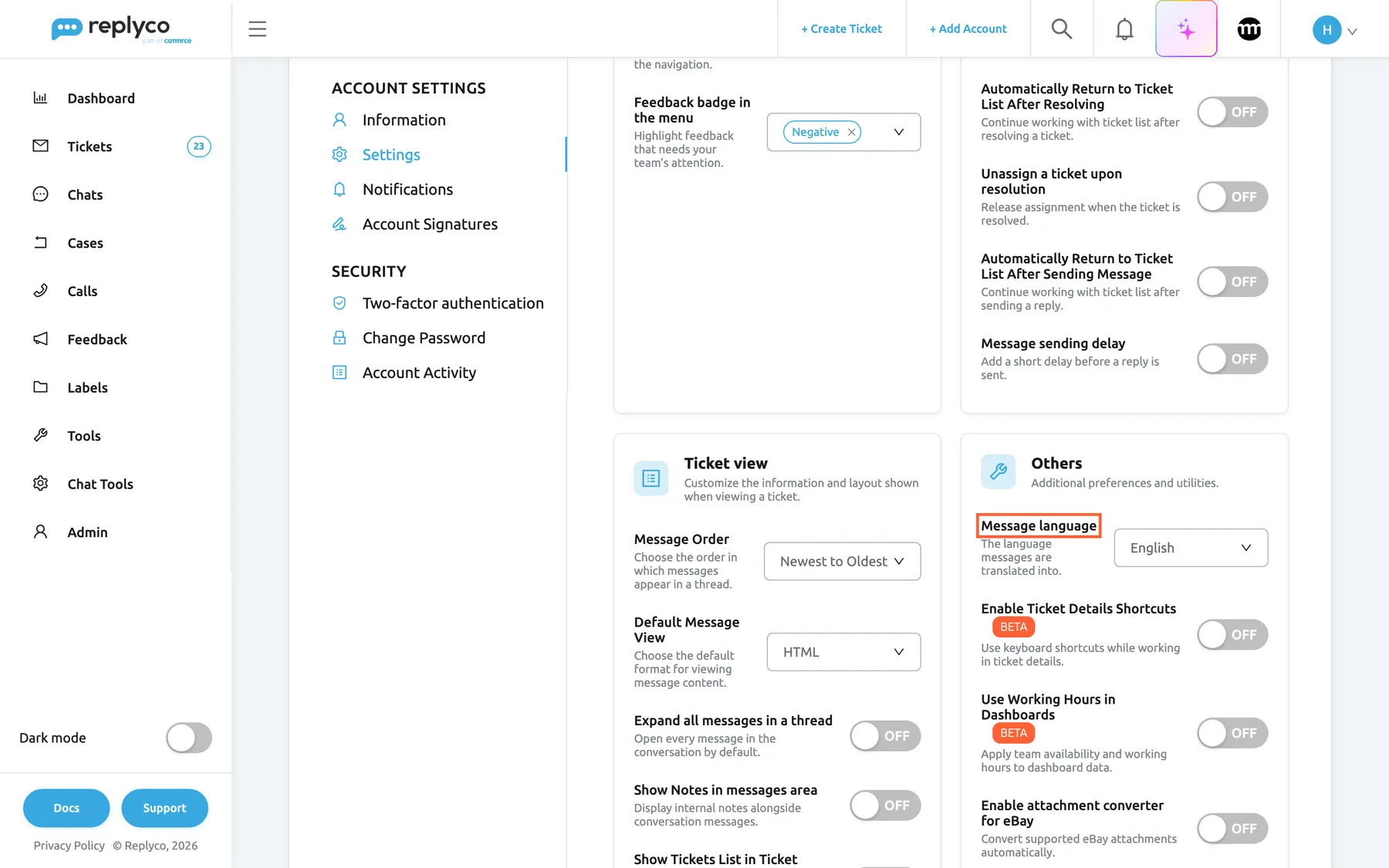Expand the user profile H menu
1389x868 pixels.
[1334, 30]
